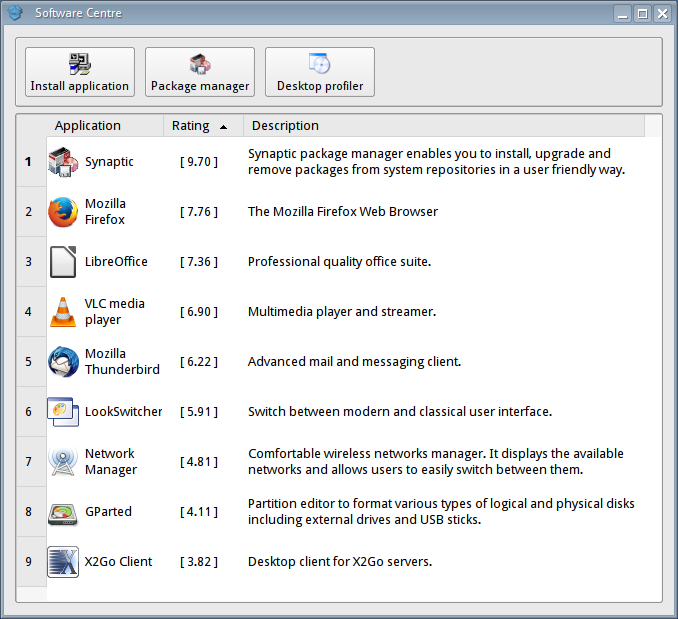
Task: Click the LookSwitcher icon
Action: coord(63,412)
